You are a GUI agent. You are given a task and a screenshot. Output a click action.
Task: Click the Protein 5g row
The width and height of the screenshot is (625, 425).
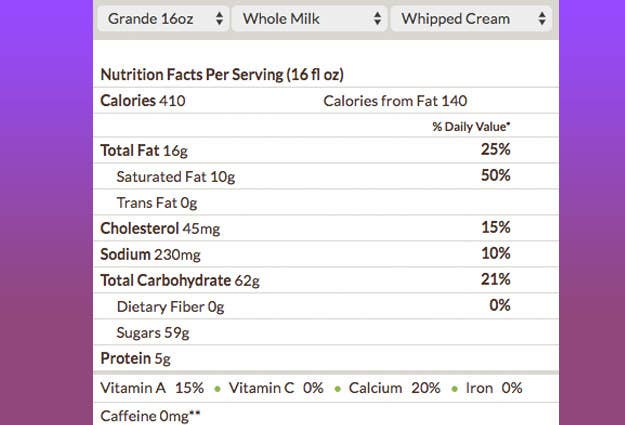(326, 358)
